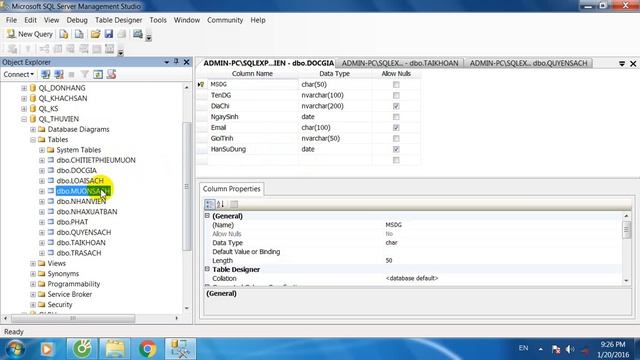Select the Programmability folder
The width and height of the screenshot is (640, 360).
73,284
